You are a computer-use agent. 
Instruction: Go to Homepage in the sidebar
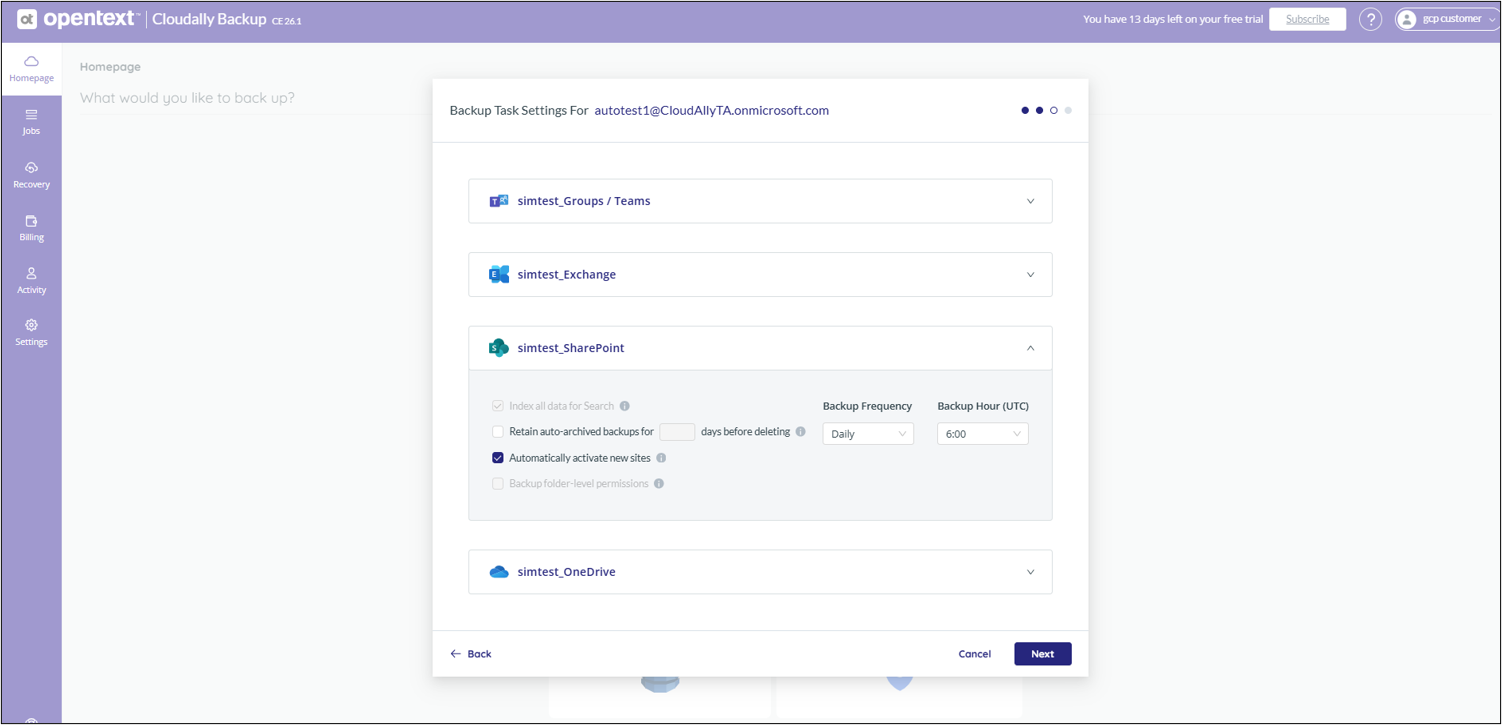(31, 69)
